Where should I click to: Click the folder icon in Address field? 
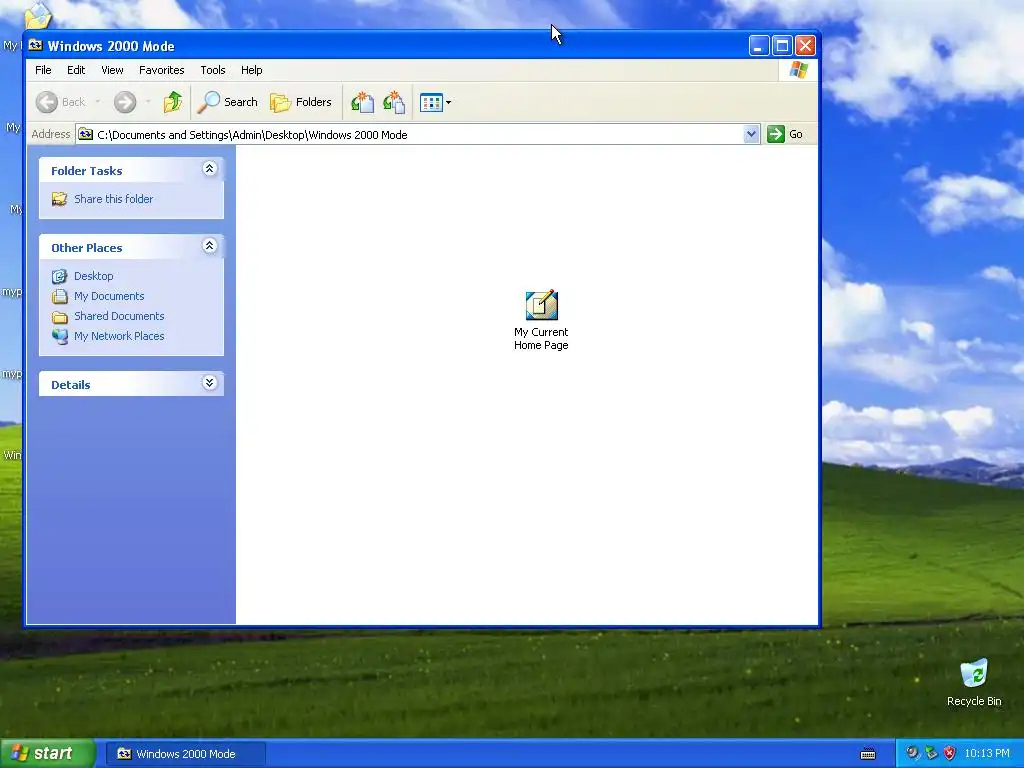pos(86,135)
